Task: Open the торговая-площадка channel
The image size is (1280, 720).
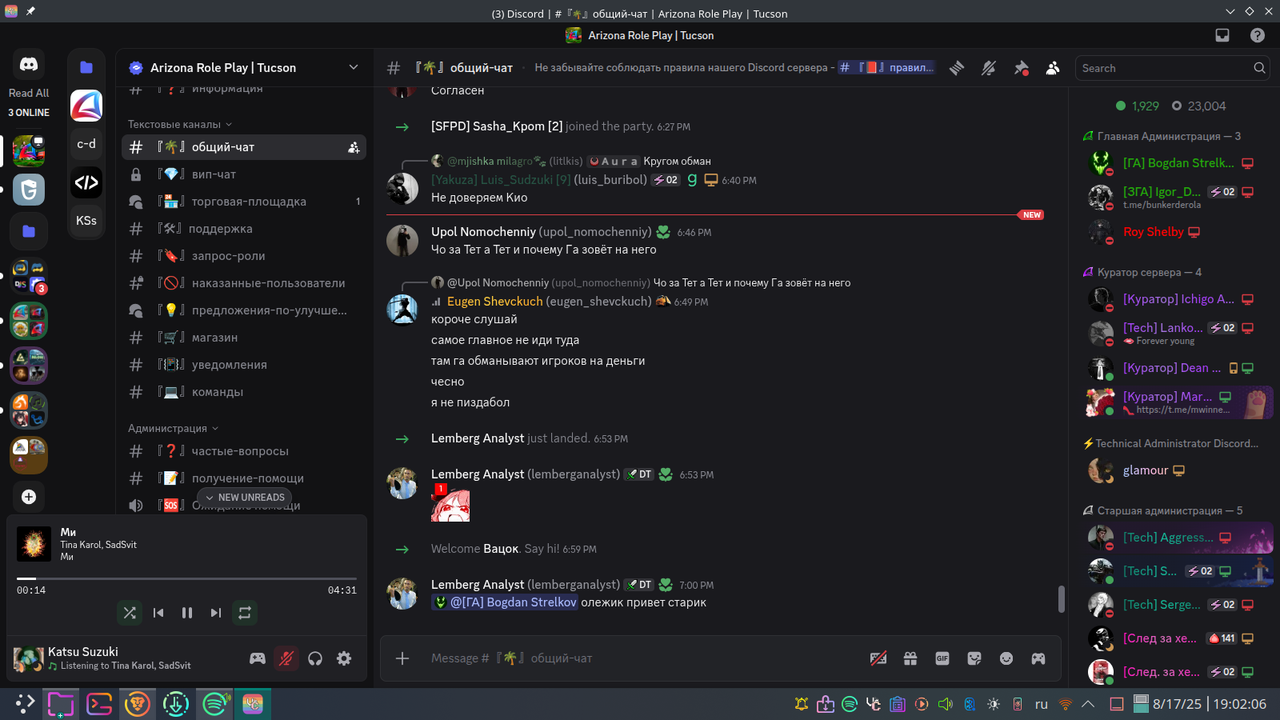Action: (x=244, y=201)
